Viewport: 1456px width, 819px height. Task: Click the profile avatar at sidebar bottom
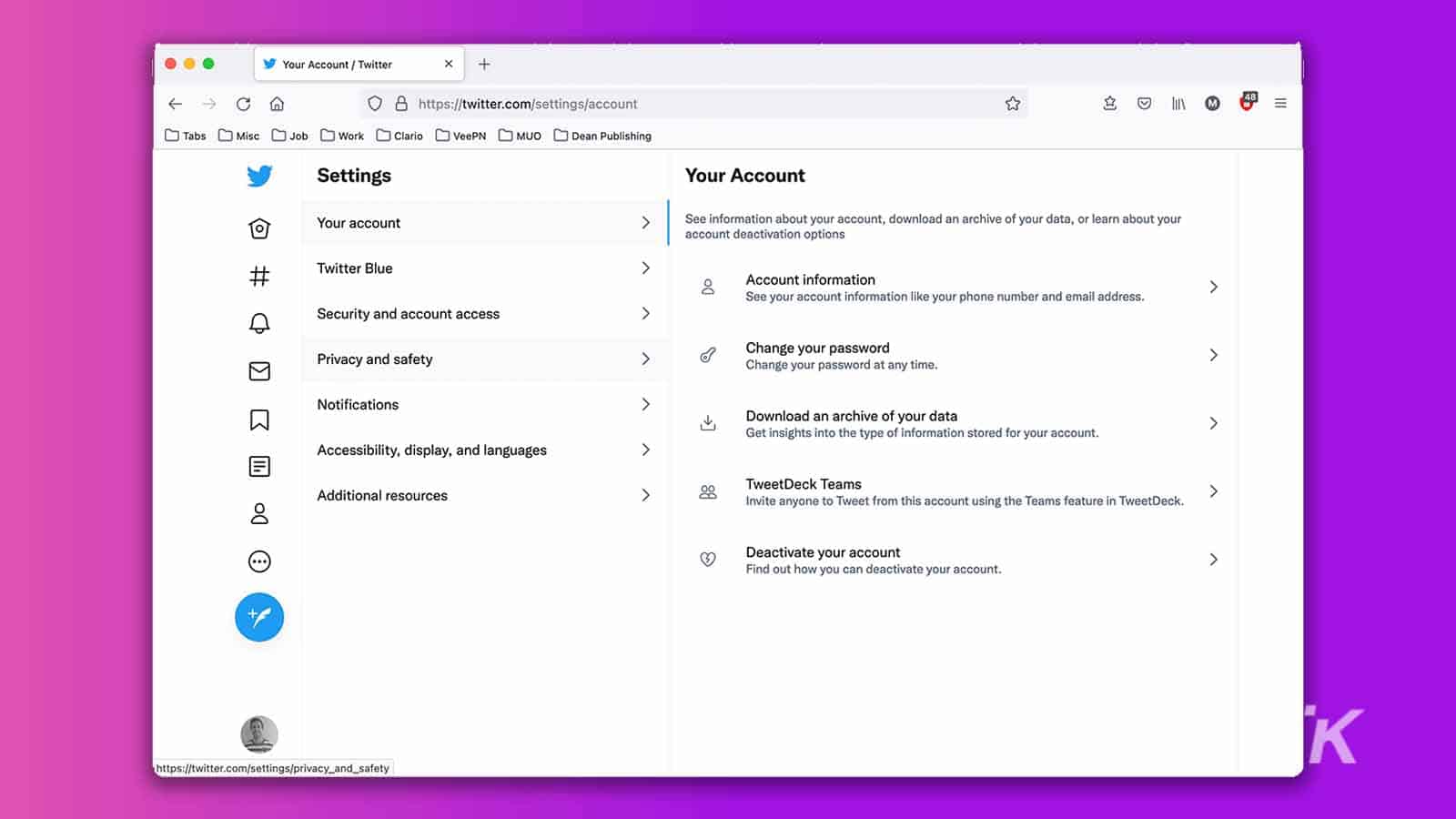[x=259, y=734]
